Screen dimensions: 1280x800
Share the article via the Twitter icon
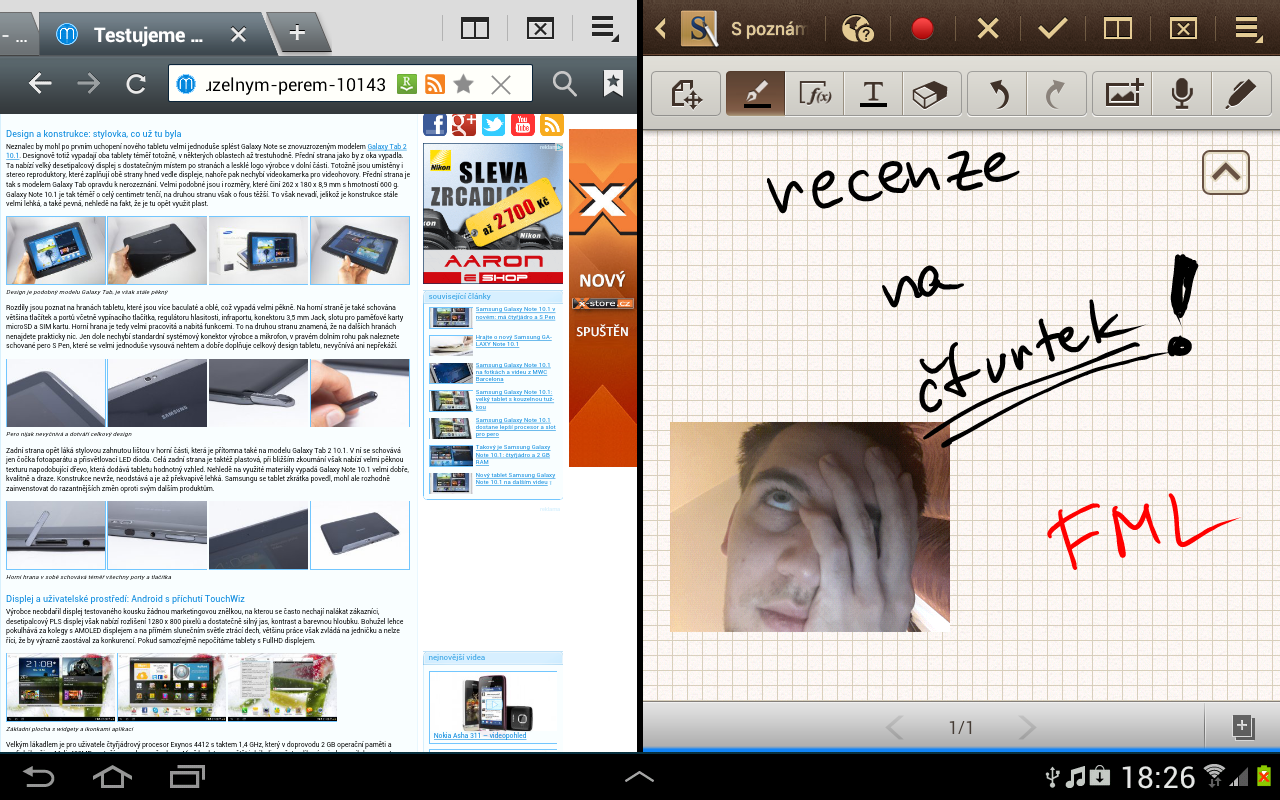(492, 124)
